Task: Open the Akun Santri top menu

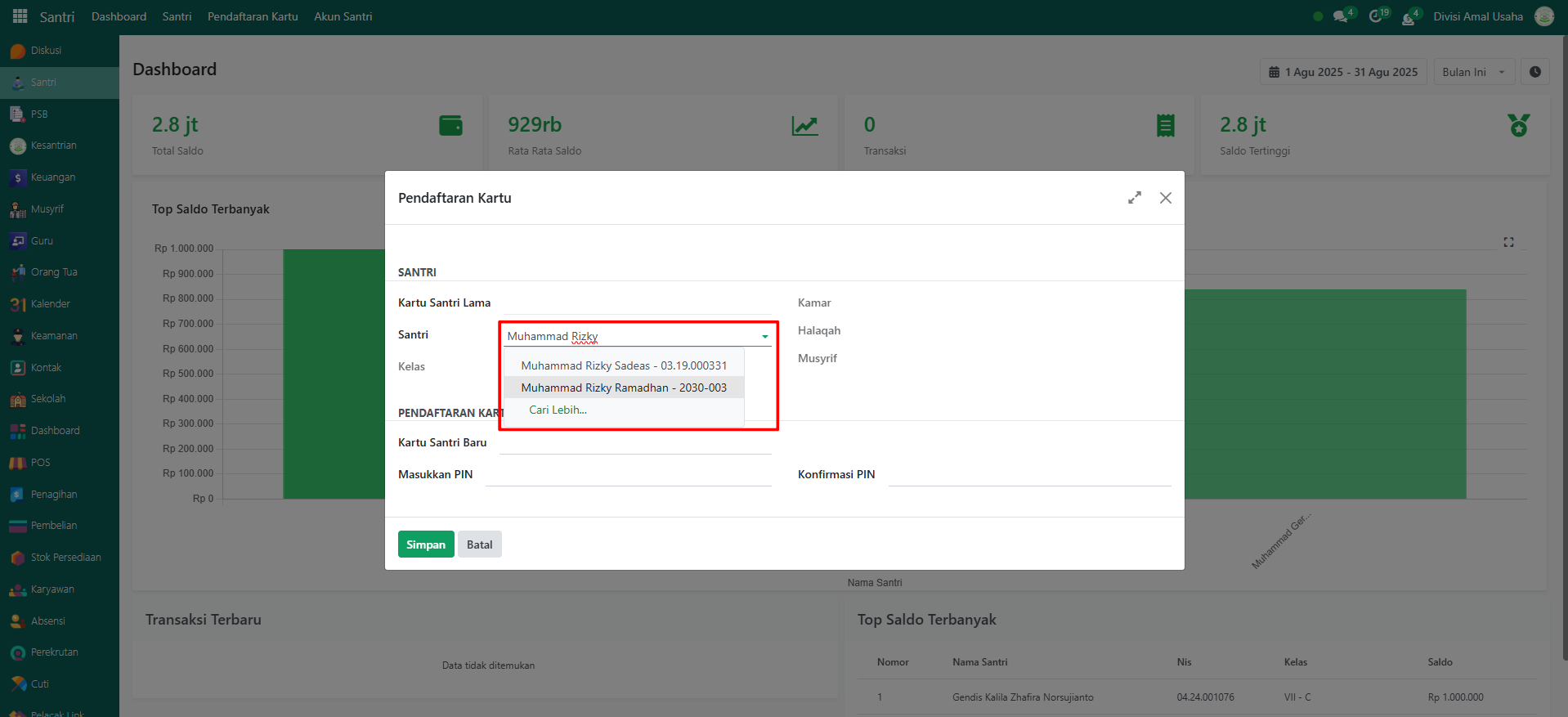Action: (343, 16)
